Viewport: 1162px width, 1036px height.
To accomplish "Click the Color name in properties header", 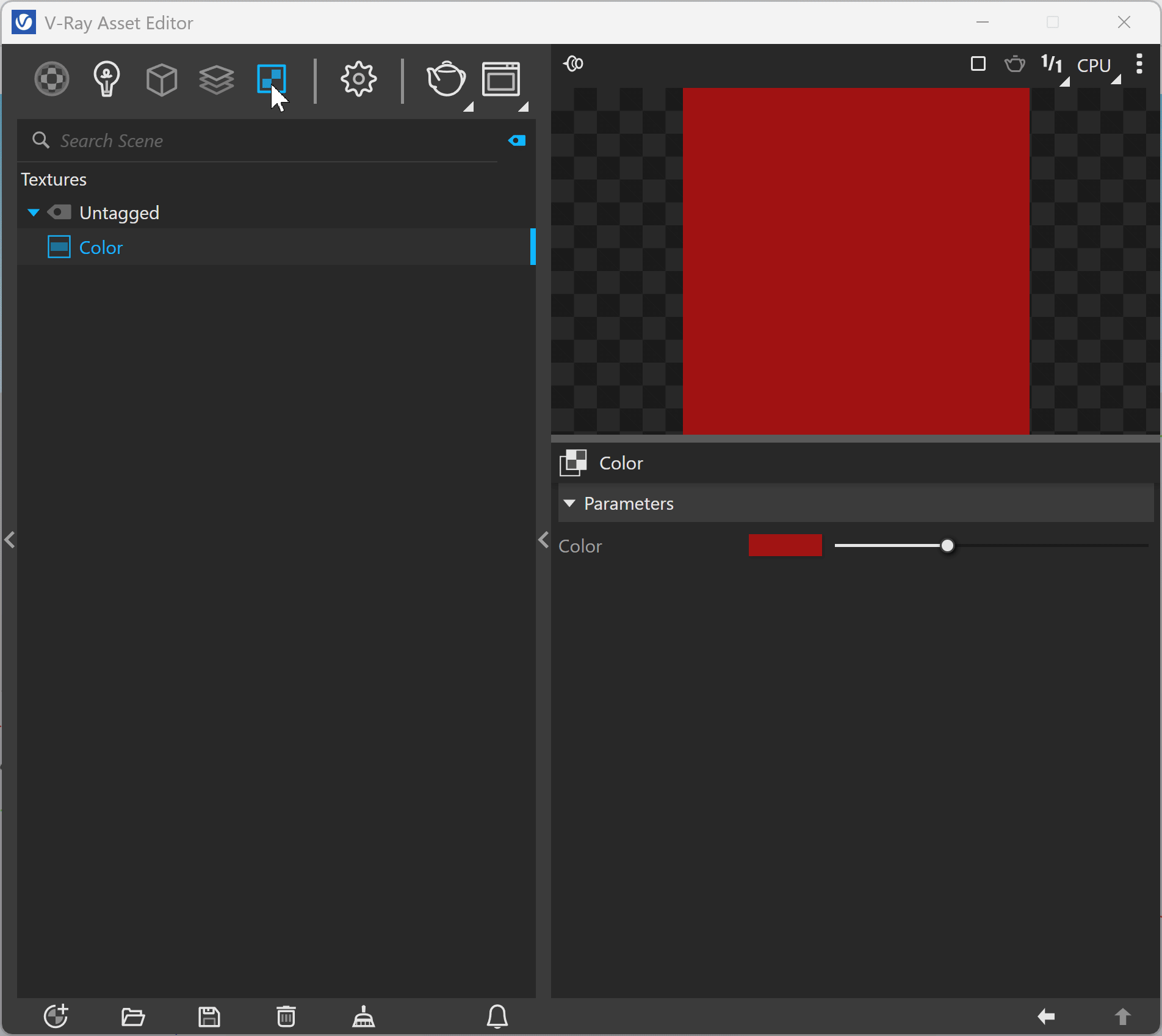I will click(x=621, y=463).
